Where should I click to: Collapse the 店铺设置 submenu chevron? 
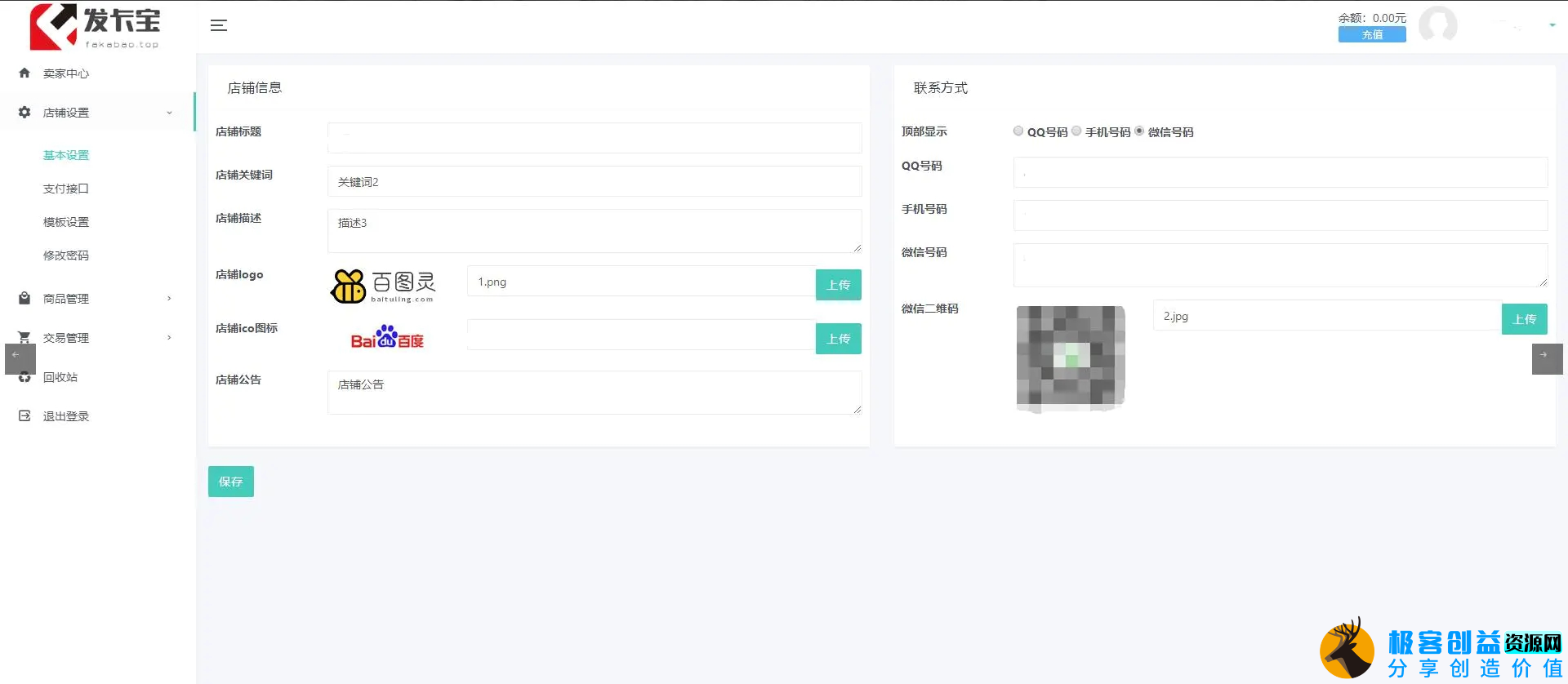pyautogui.click(x=169, y=113)
